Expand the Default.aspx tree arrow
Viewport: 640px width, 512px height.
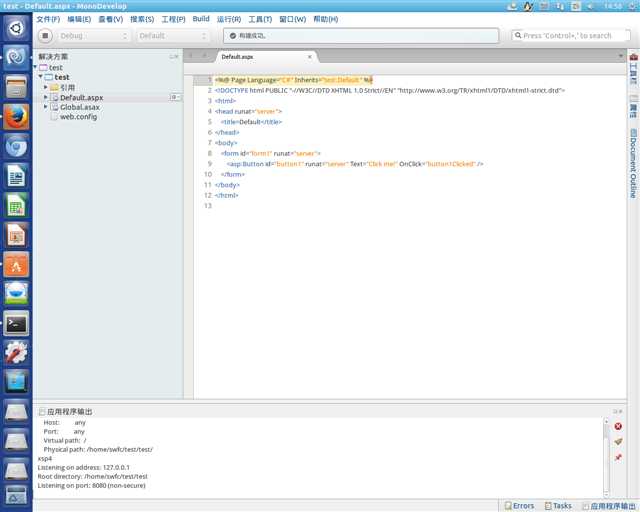pos(46,97)
